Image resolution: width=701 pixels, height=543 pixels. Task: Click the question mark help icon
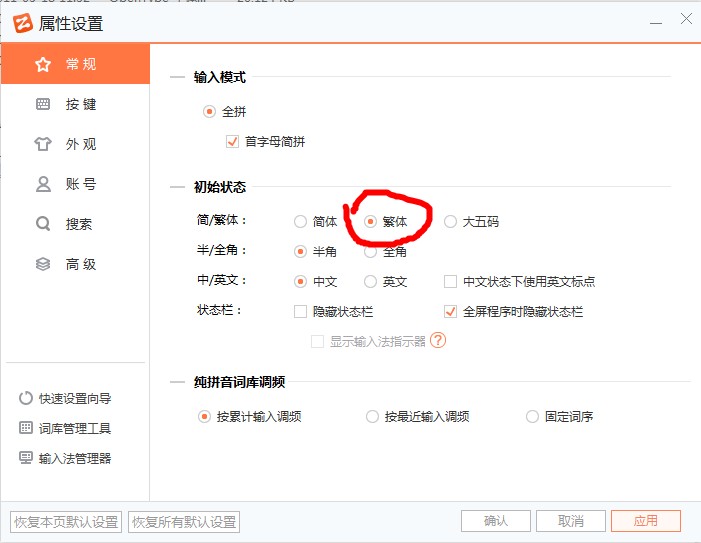click(x=438, y=341)
